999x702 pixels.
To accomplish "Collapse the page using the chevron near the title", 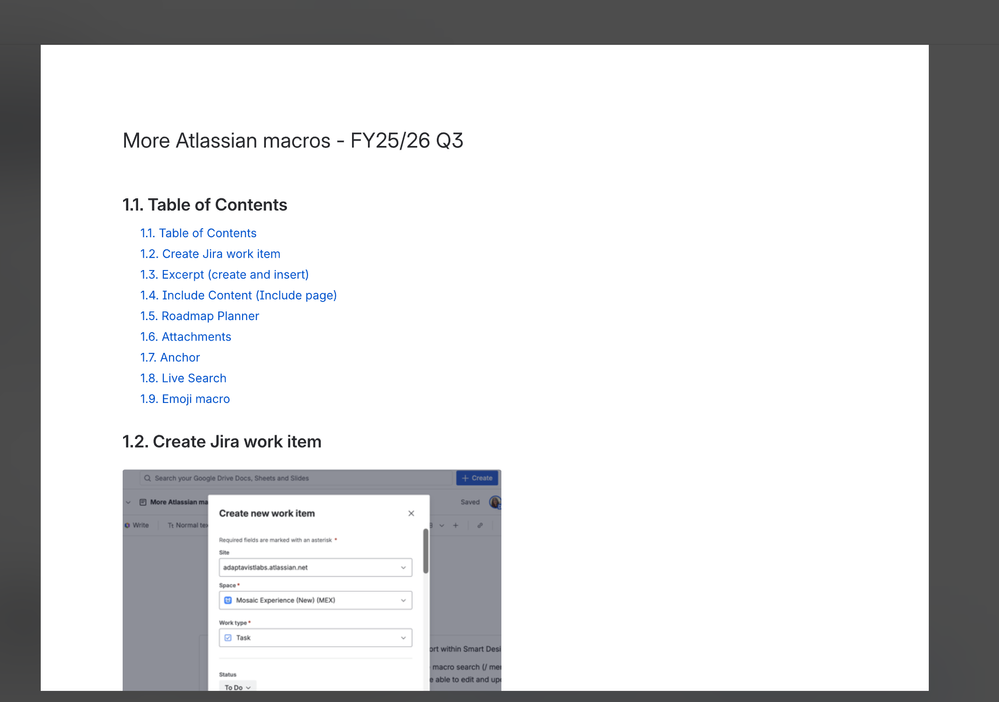I will 127,502.
